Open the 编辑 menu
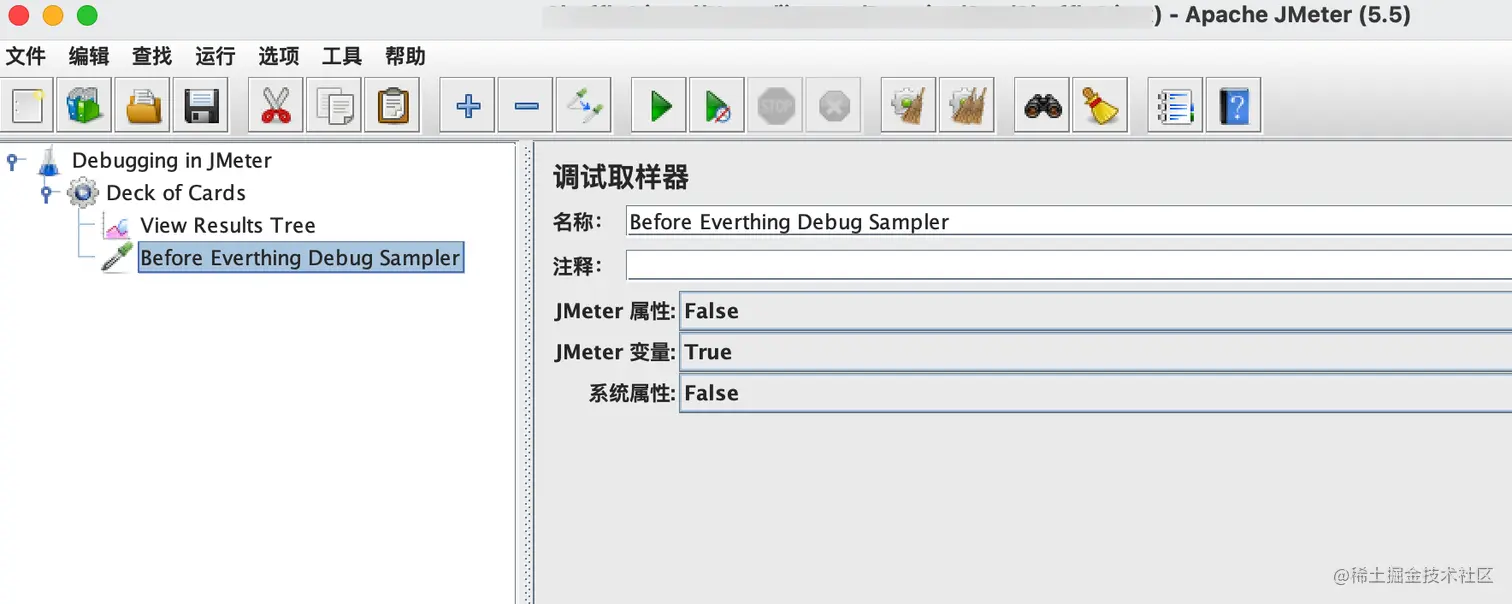The width and height of the screenshot is (1512, 604). coord(89,56)
